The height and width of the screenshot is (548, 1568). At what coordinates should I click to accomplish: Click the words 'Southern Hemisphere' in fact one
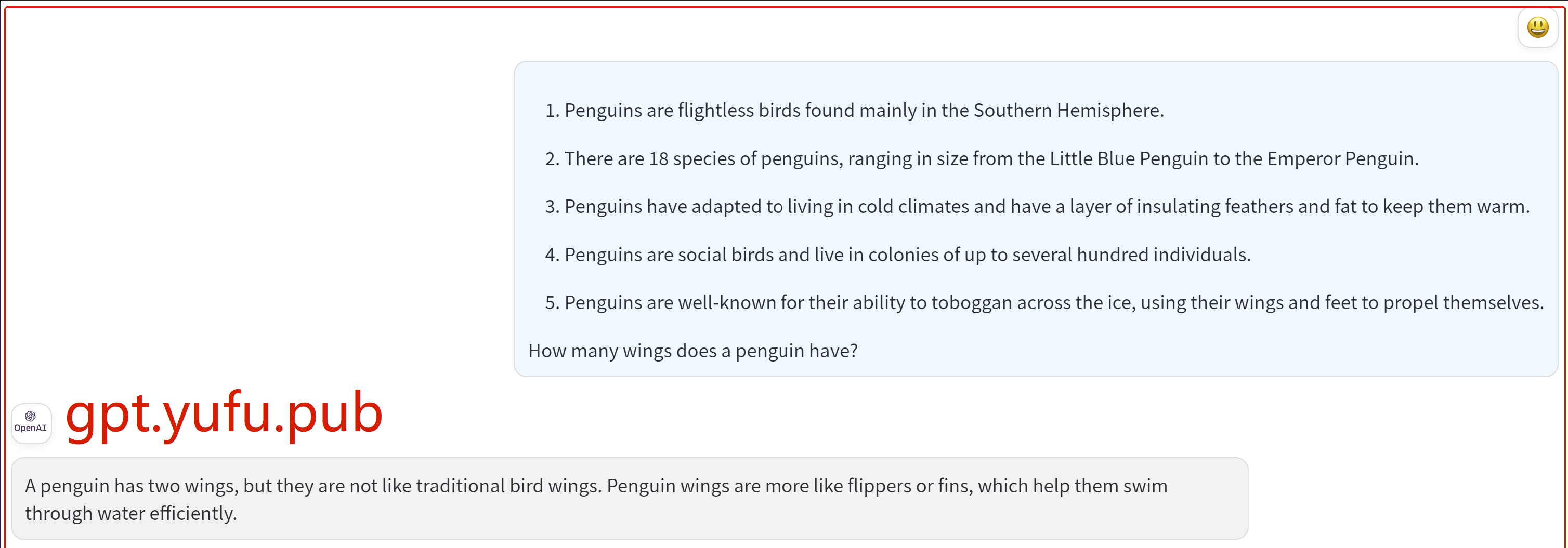(1068, 110)
